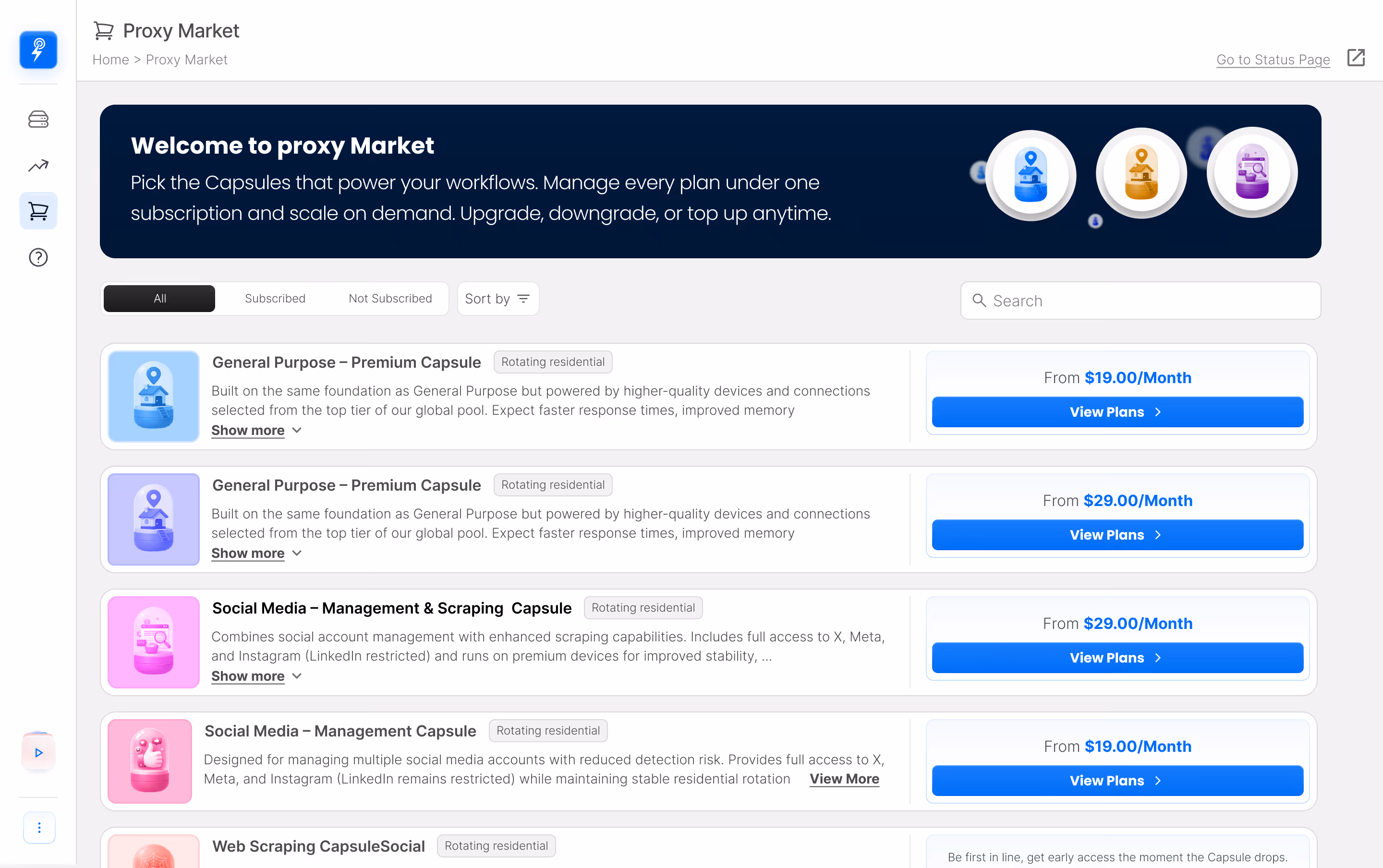
Task: Click the play button sidebar icon
Action: 38,752
